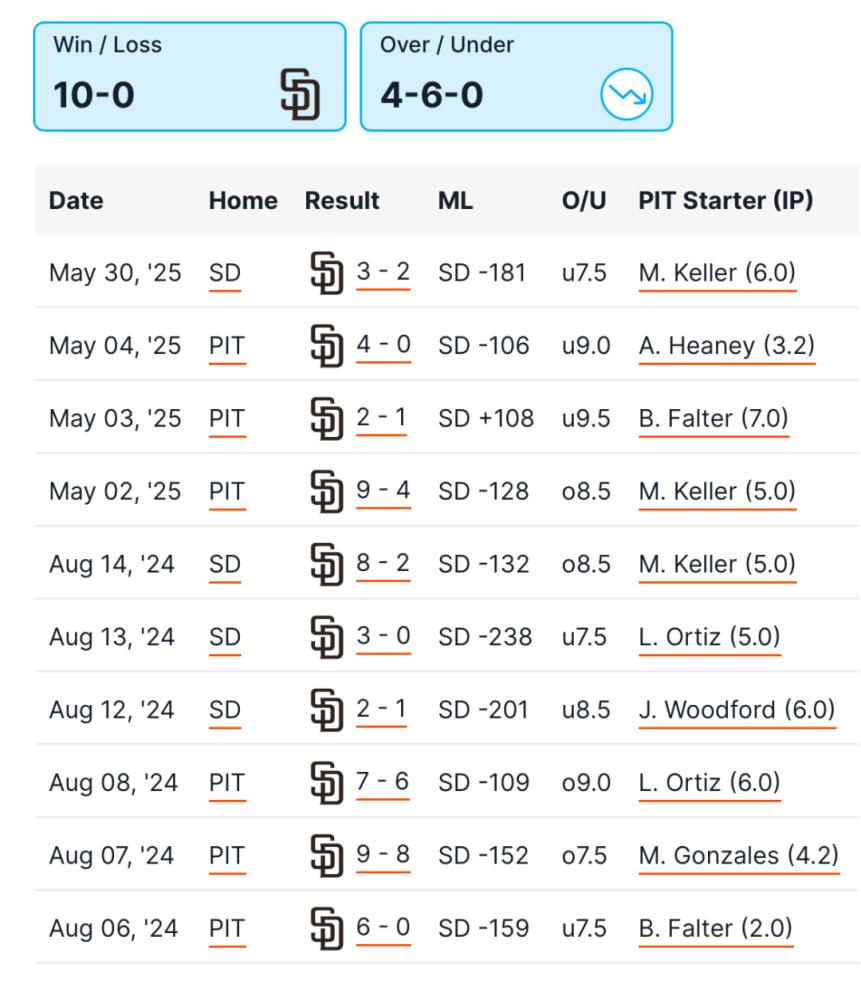This screenshot has width=861, height=1000.
Task: Click Padres logo in May 30, '25 row
Action: 327,273
